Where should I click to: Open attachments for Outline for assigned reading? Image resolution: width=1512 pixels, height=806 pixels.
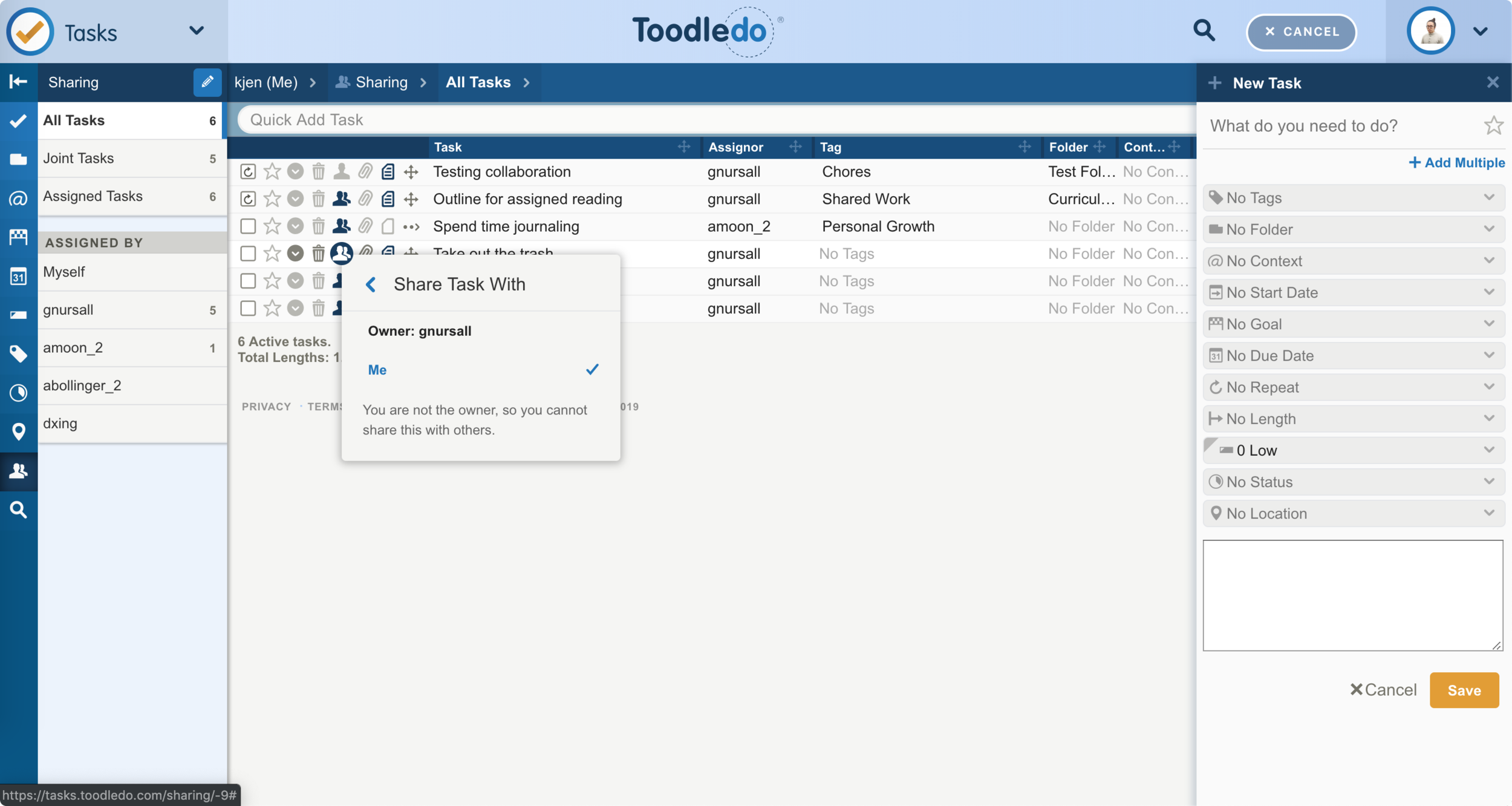click(x=365, y=198)
